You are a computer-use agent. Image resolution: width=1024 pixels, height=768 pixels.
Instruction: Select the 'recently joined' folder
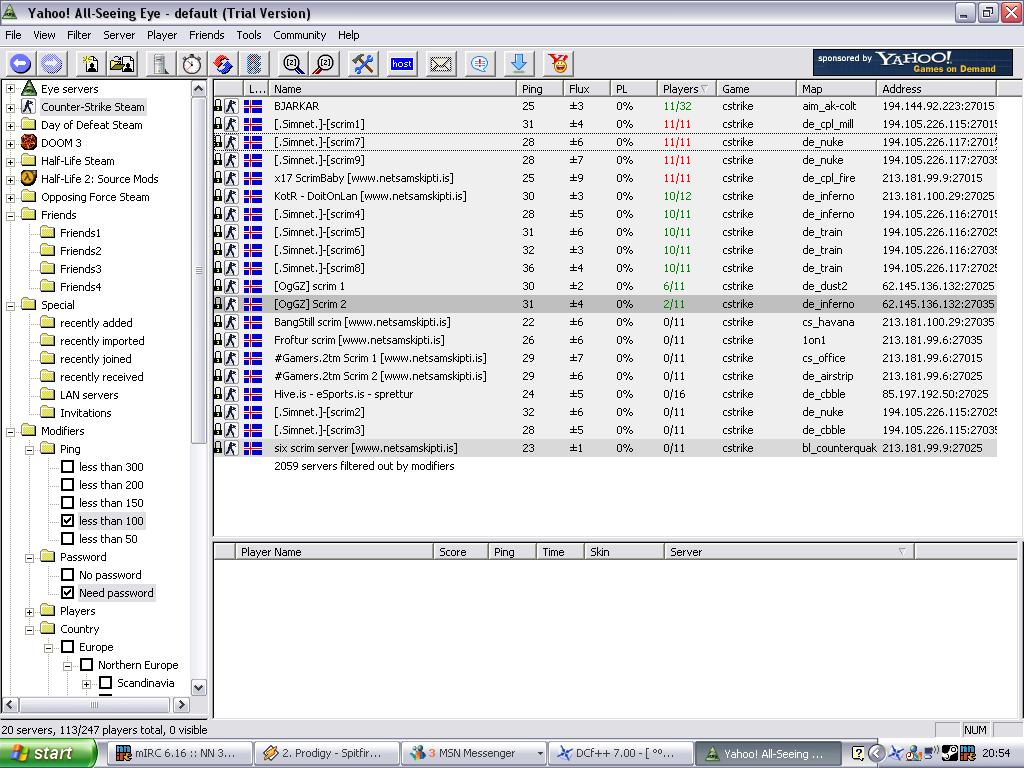(x=95, y=359)
